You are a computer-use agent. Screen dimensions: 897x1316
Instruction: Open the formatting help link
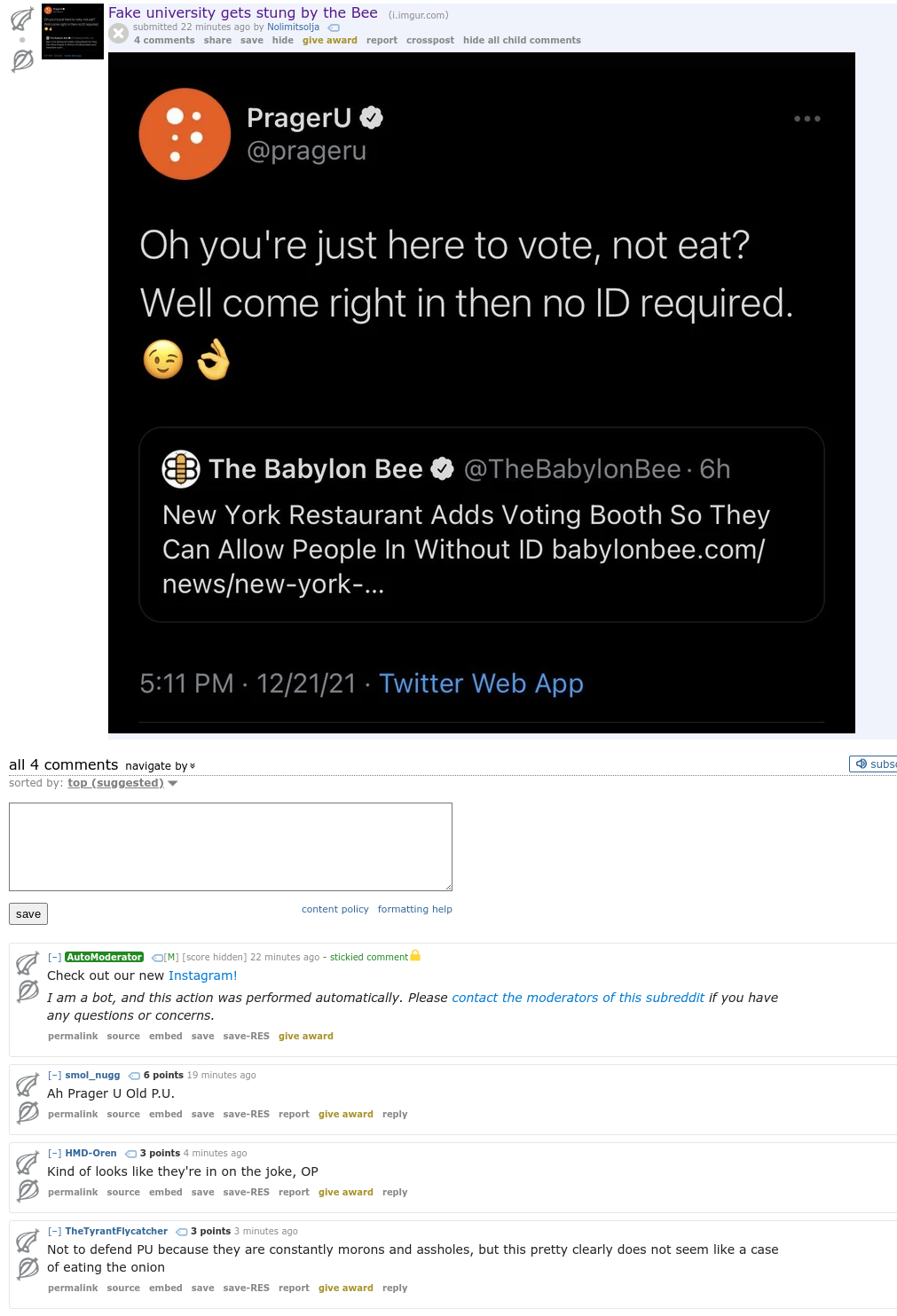click(415, 909)
